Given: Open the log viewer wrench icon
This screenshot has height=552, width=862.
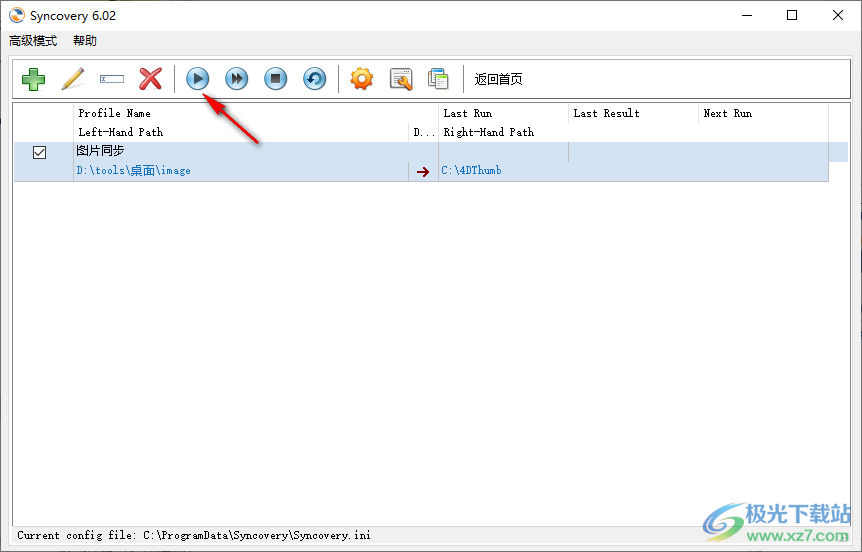Looking at the screenshot, I should [401, 79].
